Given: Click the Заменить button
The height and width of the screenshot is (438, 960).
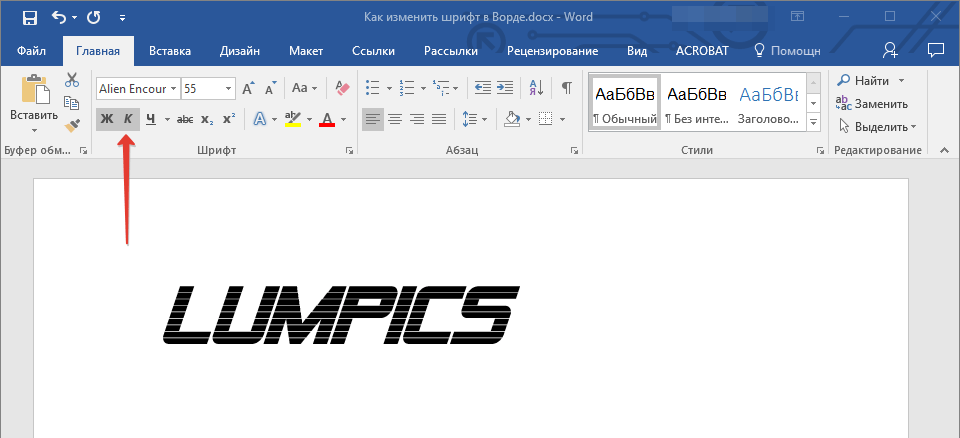Looking at the screenshot, I should coord(872,103).
